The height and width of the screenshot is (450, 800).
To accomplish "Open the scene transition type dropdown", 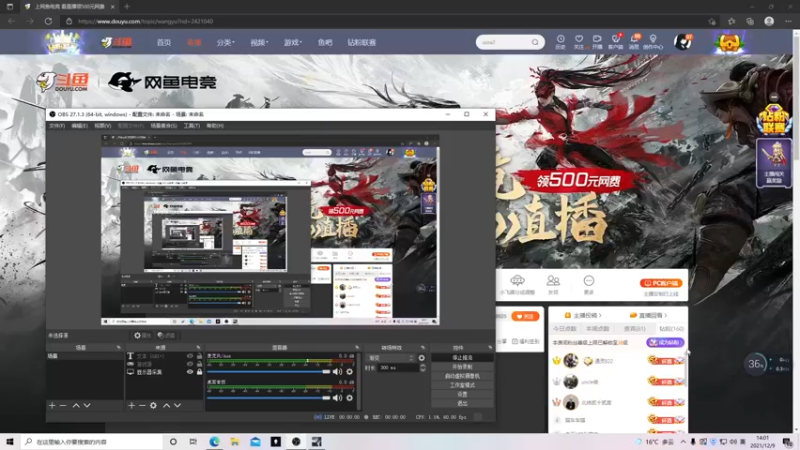I will click(x=390, y=358).
